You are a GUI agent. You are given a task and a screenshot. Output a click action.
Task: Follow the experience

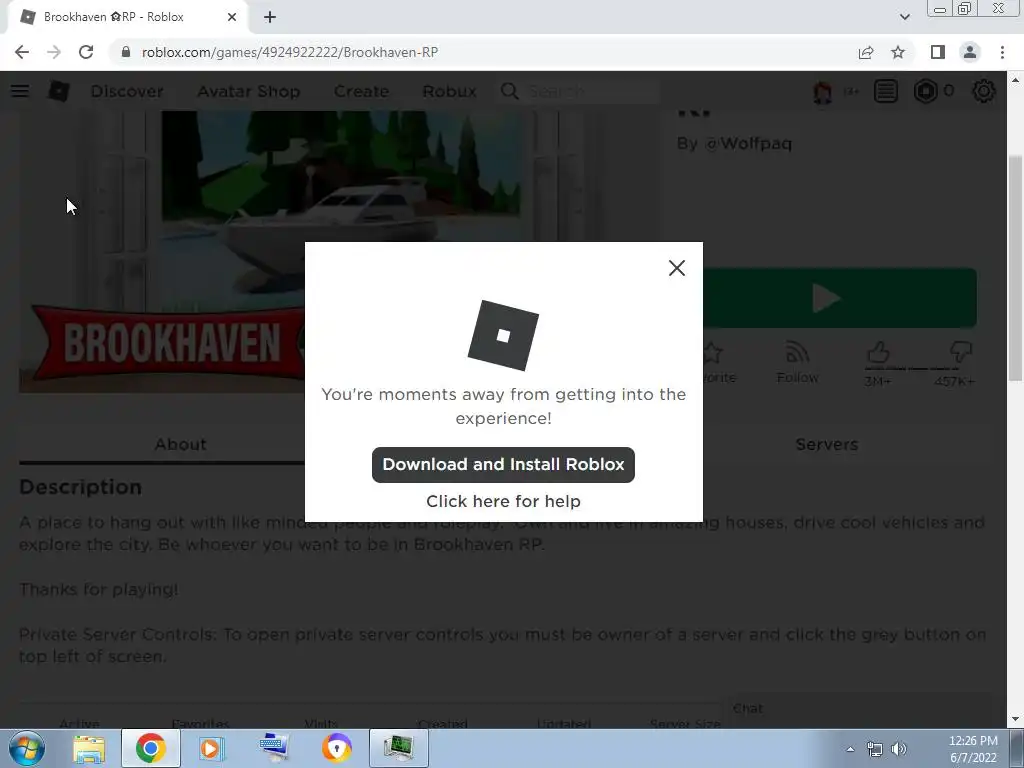click(x=797, y=362)
